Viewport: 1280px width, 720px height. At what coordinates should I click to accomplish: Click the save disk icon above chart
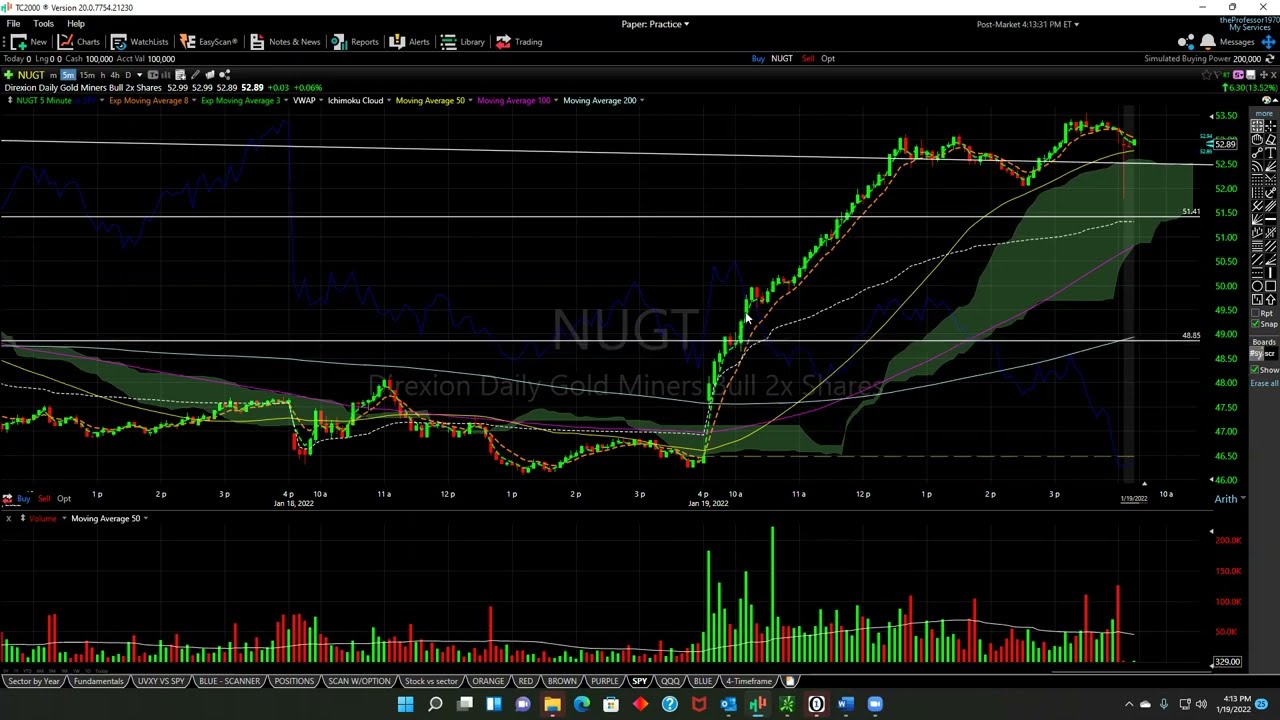pyautogui.click(x=1250, y=74)
